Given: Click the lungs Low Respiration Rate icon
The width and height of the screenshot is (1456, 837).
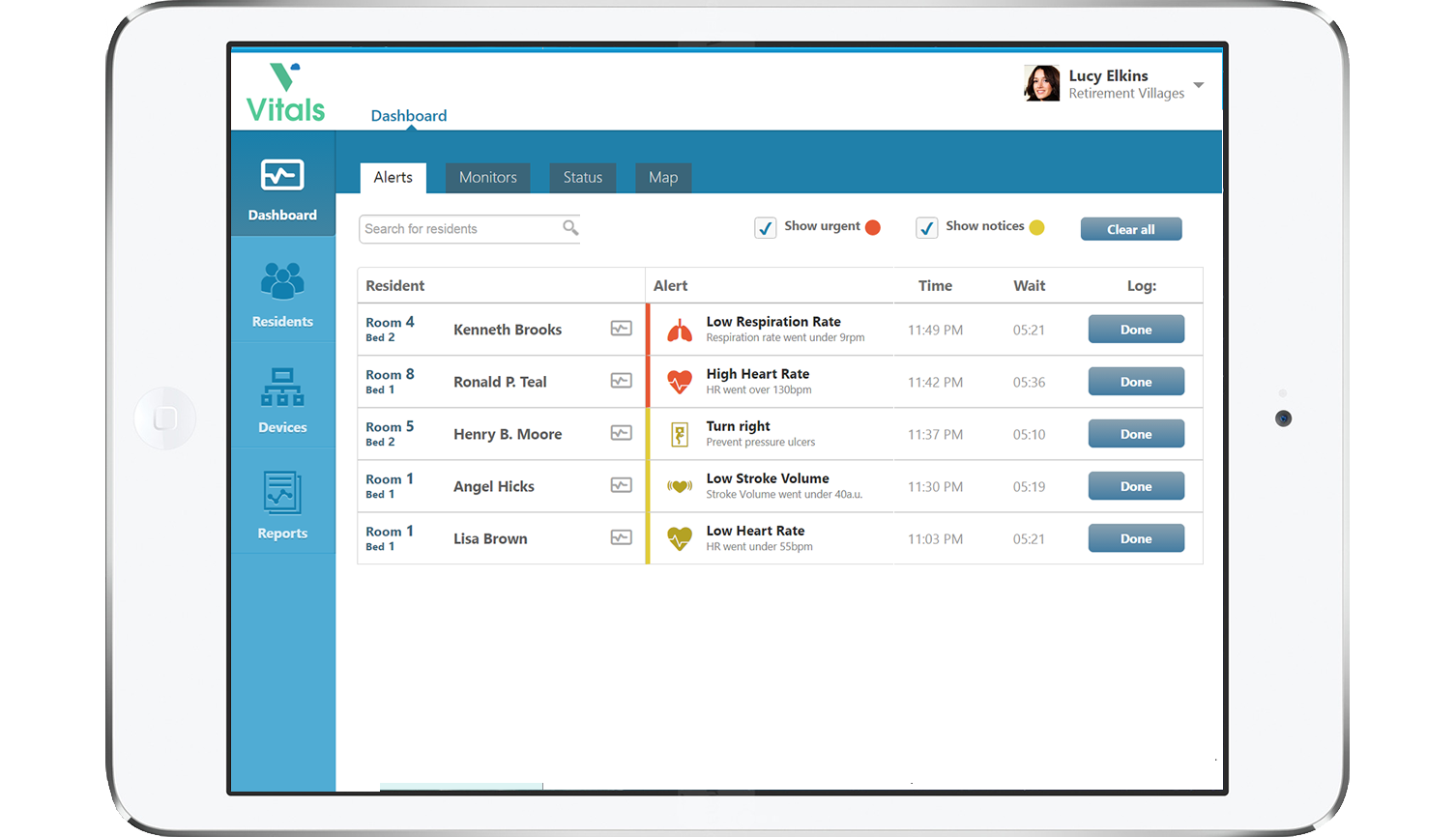Looking at the screenshot, I should [680, 331].
